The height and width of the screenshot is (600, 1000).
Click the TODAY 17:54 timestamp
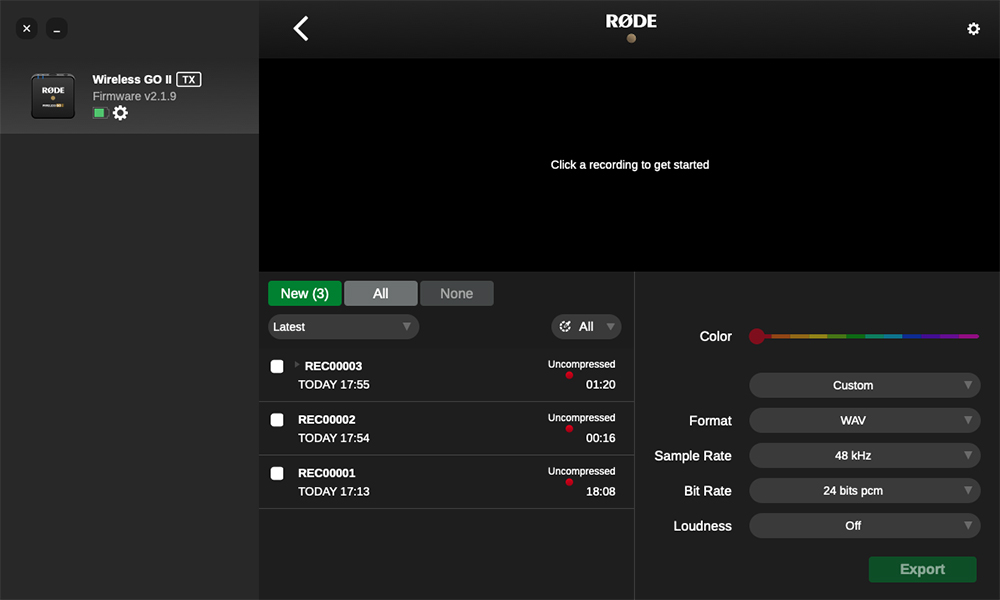tap(334, 438)
